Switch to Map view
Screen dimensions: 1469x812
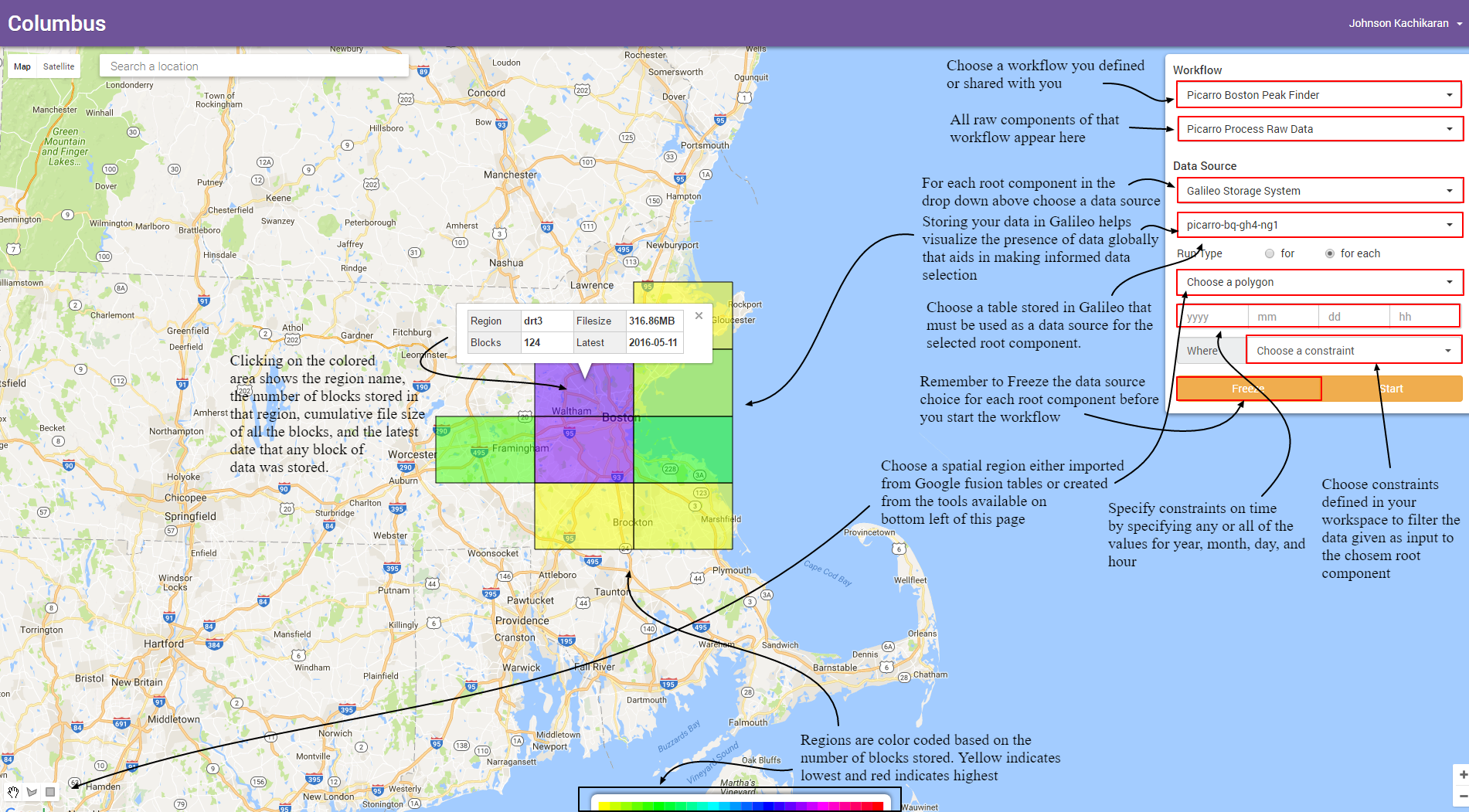click(22, 66)
